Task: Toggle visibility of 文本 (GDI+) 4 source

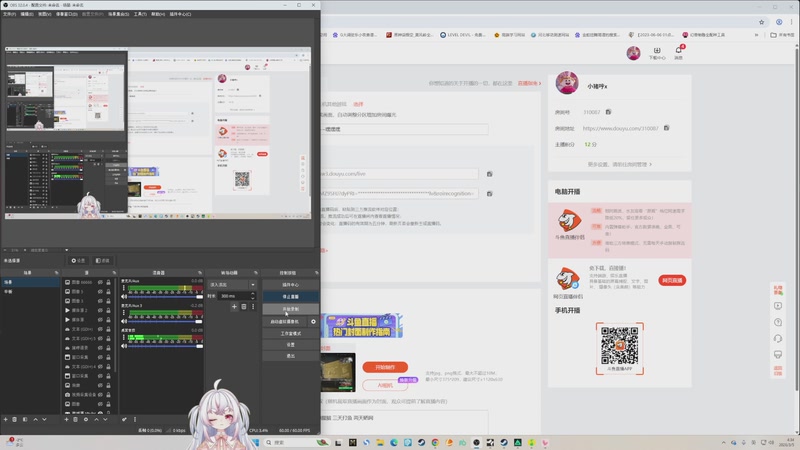Action: [101, 366]
